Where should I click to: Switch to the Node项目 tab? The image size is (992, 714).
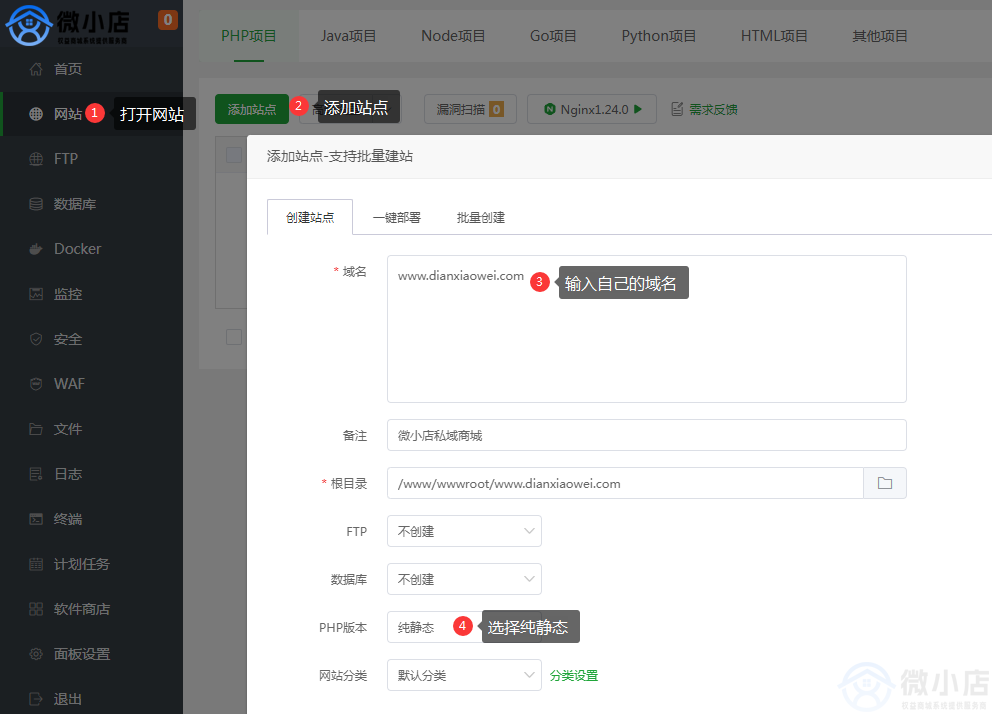453,36
